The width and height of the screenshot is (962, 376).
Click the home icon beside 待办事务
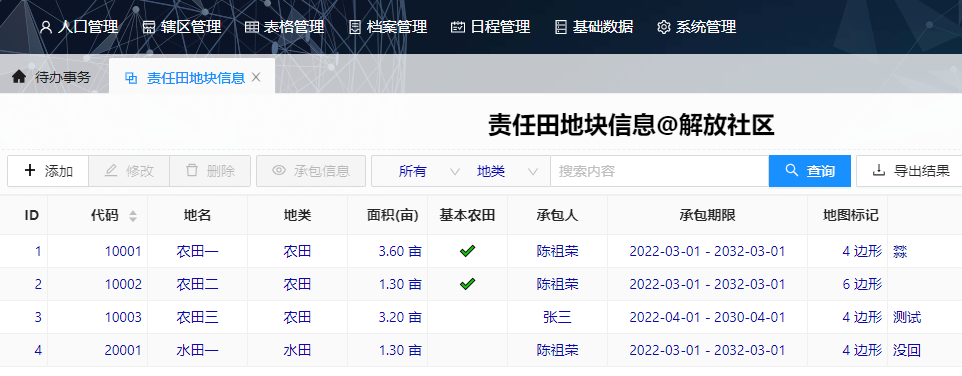pyautogui.click(x=19, y=77)
